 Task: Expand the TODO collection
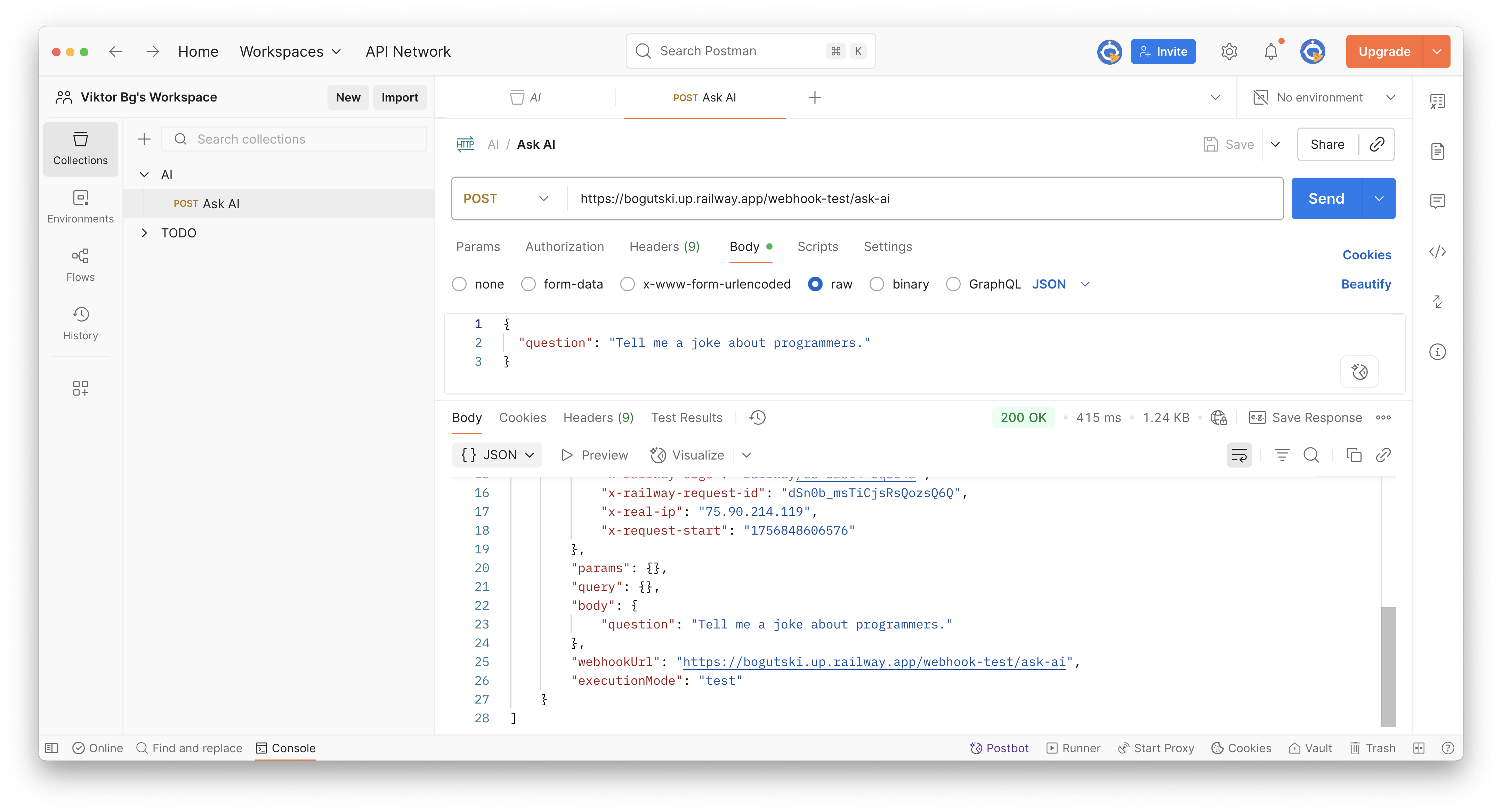[144, 233]
